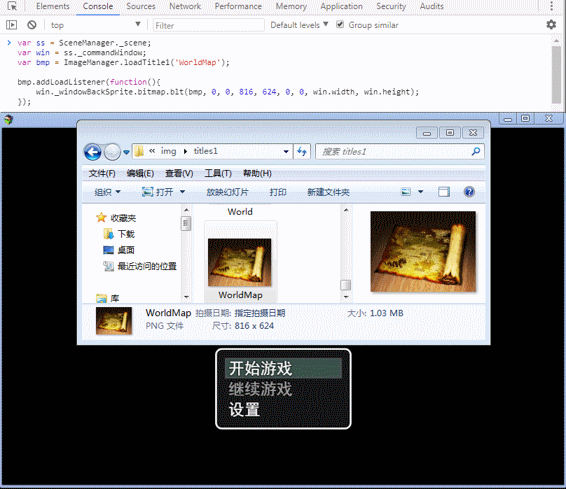Select 开始游戏 in the game menu
Image resolution: width=566 pixels, height=489 pixels.
pos(283,368)
